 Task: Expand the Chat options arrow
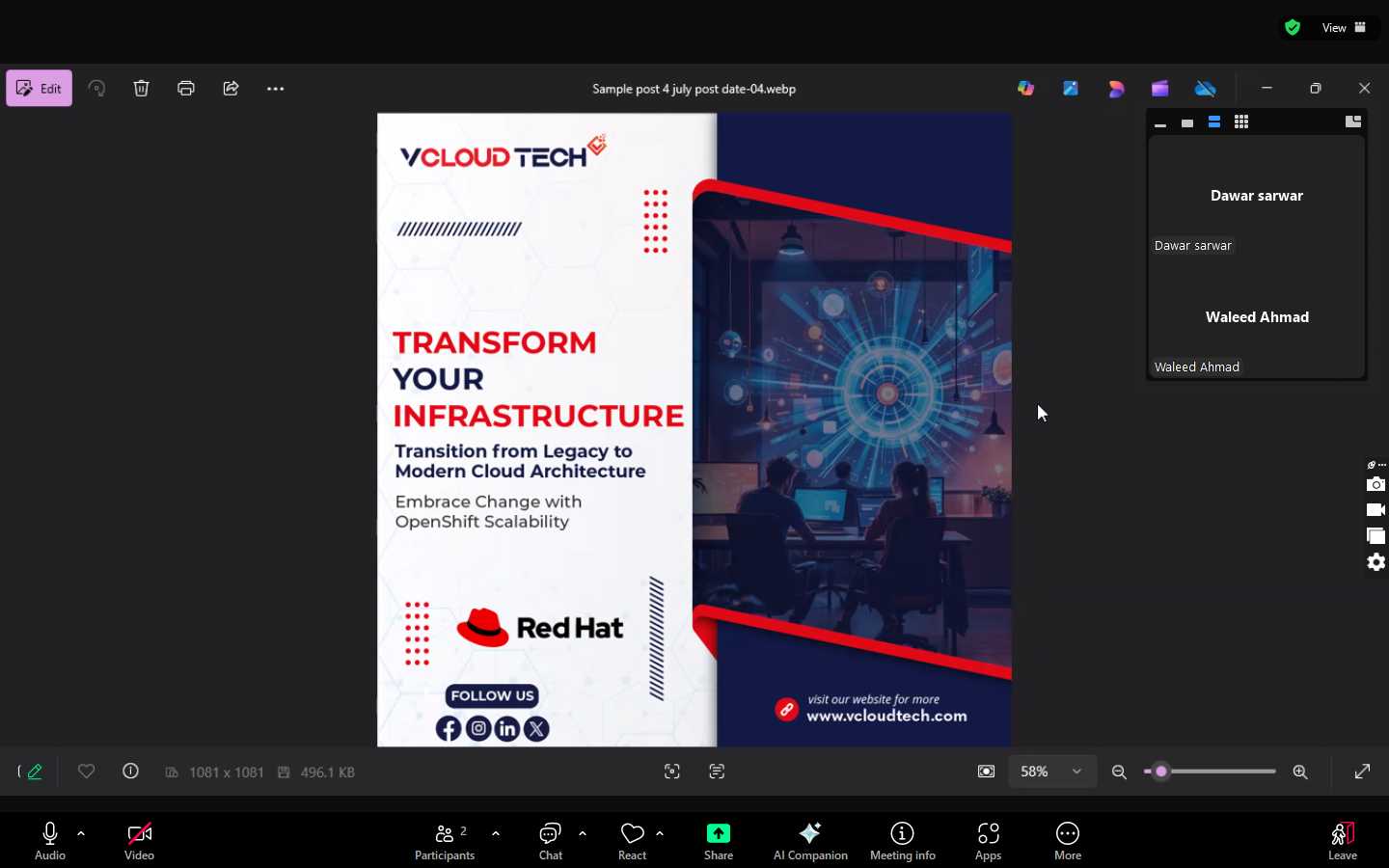click(583, 833)
